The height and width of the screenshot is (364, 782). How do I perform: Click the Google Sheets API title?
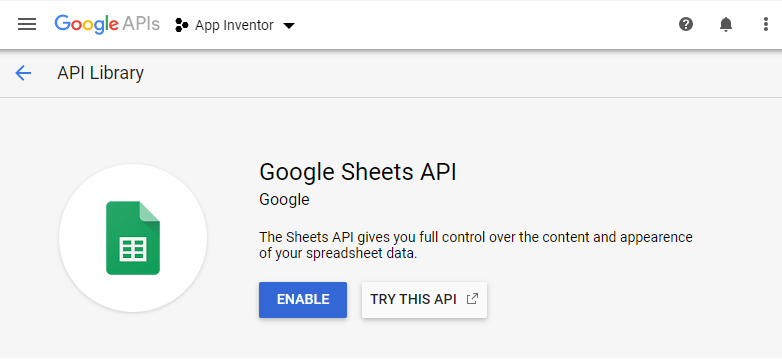tap(358, 172)
